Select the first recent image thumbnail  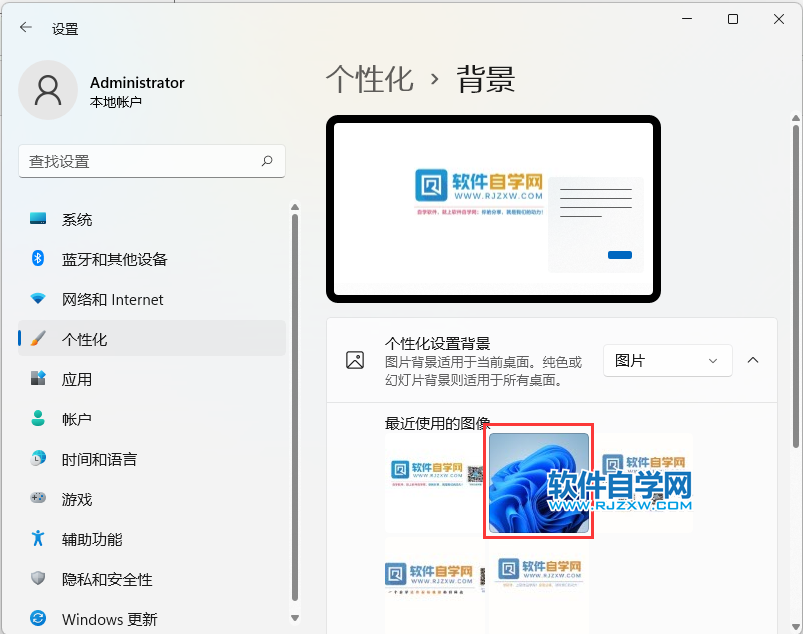pyautogui.click(x=434, y=483)
